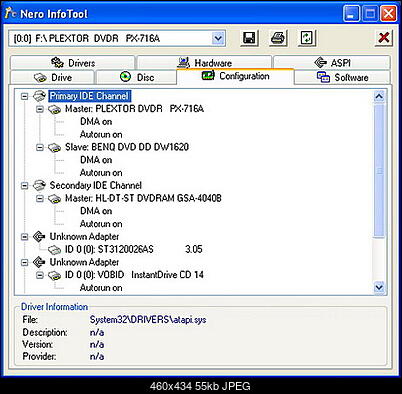Image resolution: width=402 pixels, height=394 pixels.
Task: Collapse the Secondary IDE Channel node
Action: [x=24, y=186]
